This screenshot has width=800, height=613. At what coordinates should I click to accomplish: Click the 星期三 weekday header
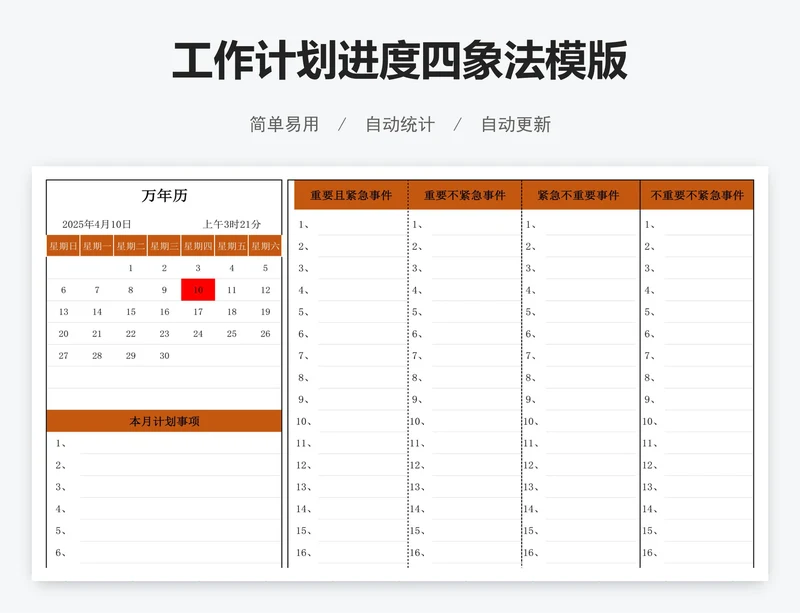coord(164,246)
